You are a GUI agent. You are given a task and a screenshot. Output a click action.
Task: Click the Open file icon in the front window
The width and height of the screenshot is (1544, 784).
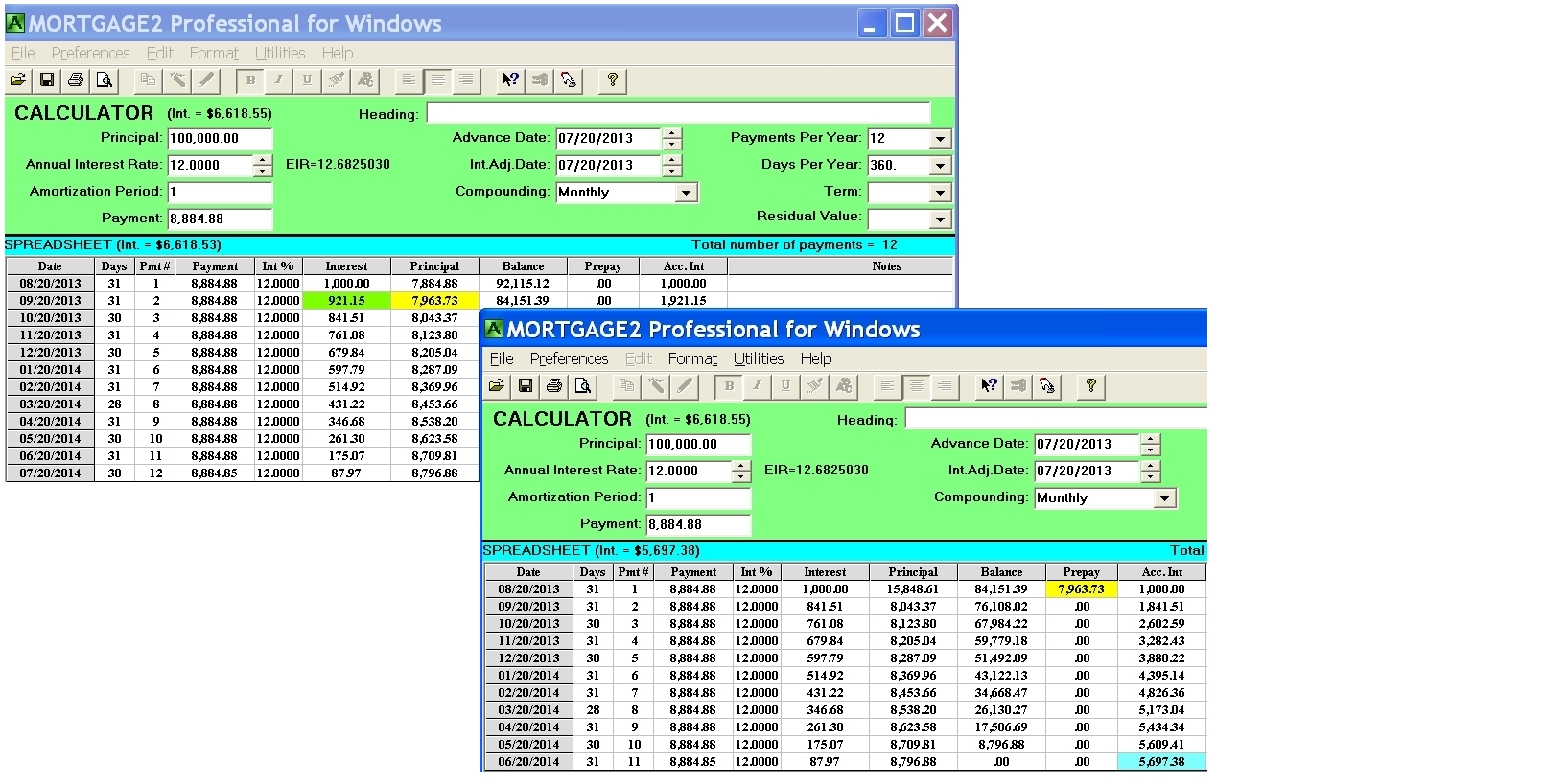pos(497,386)
